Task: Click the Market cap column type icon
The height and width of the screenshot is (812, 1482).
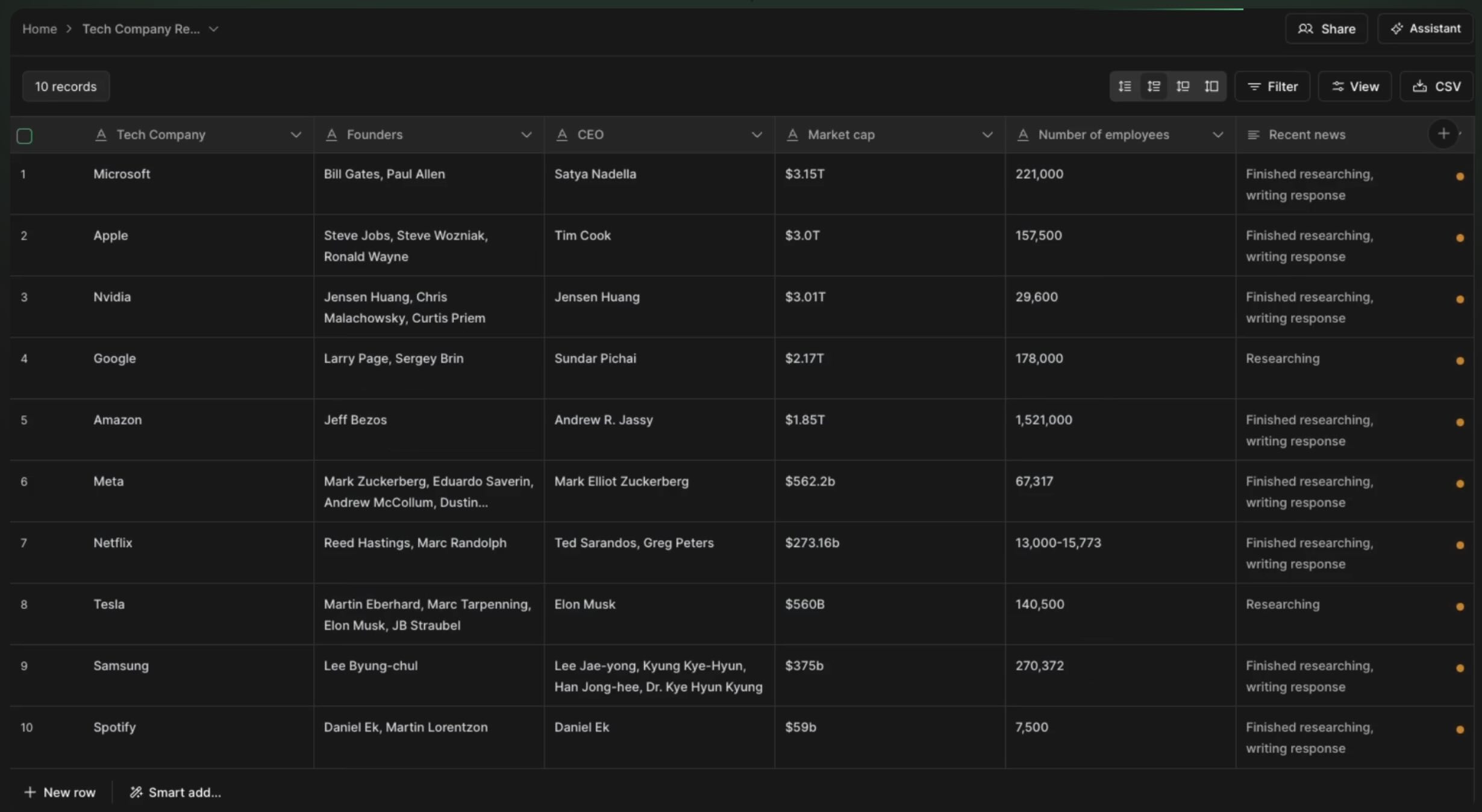Action: (x=792, y=135)
